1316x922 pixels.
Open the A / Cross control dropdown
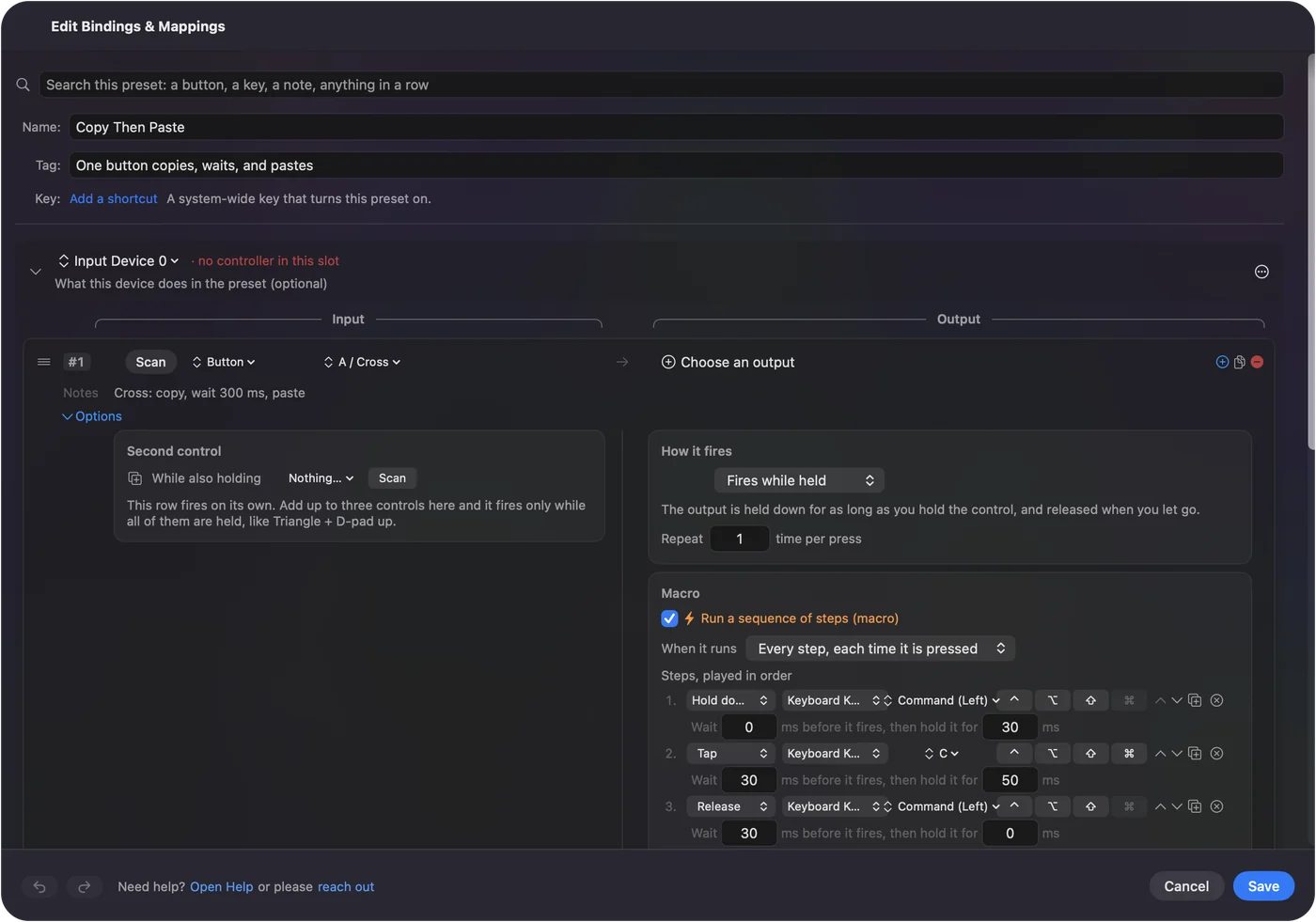pos(362,362)
